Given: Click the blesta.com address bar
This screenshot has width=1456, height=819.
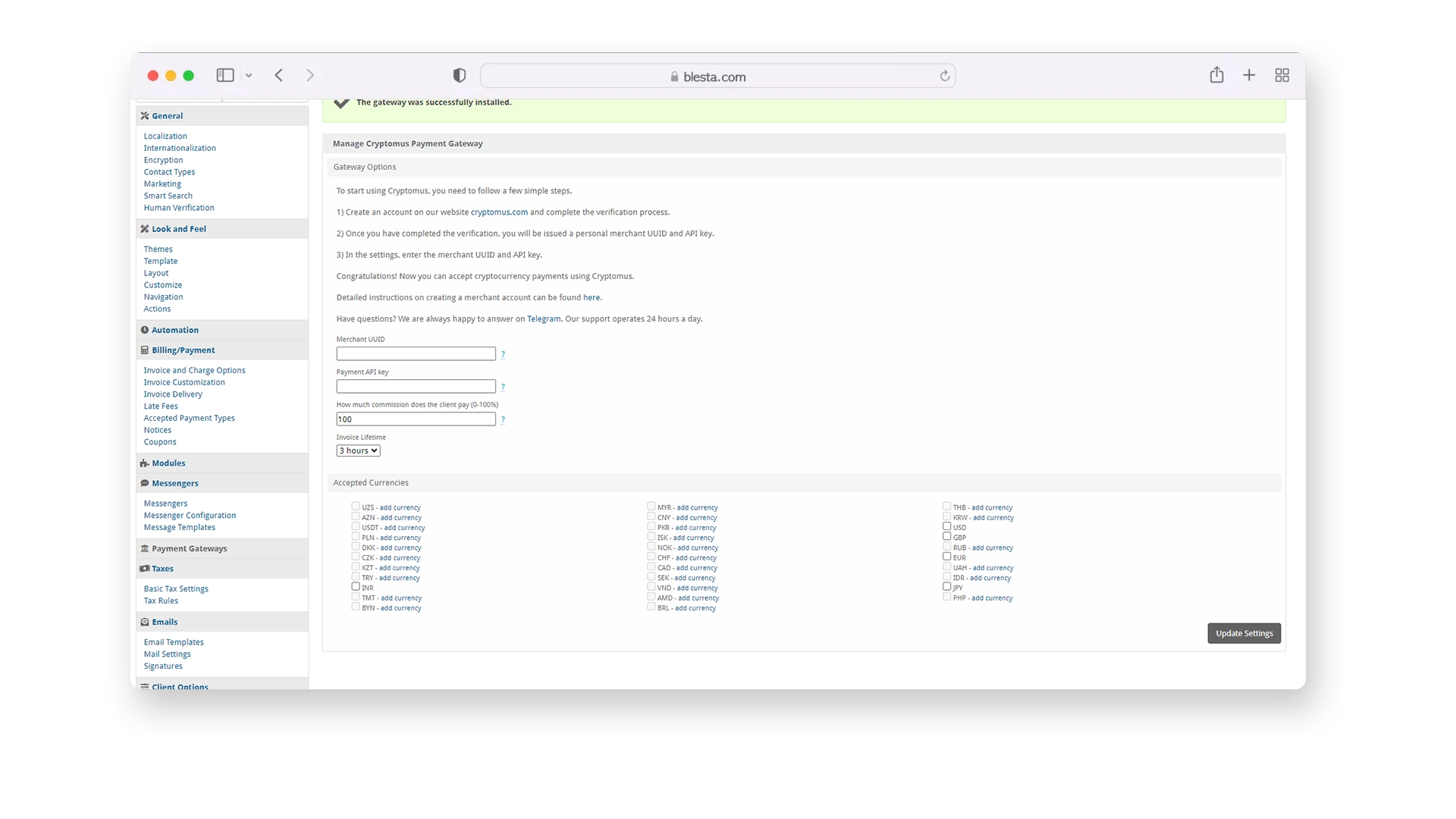Looking at the screenshot, I should tap(717, 76).
